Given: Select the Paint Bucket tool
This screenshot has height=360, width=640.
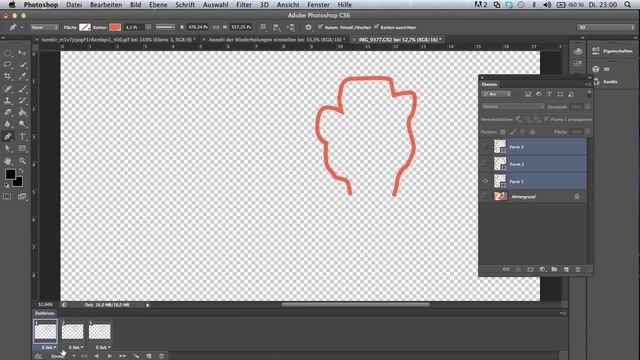Looking at the screenshot, I should (x=22, y=112).
